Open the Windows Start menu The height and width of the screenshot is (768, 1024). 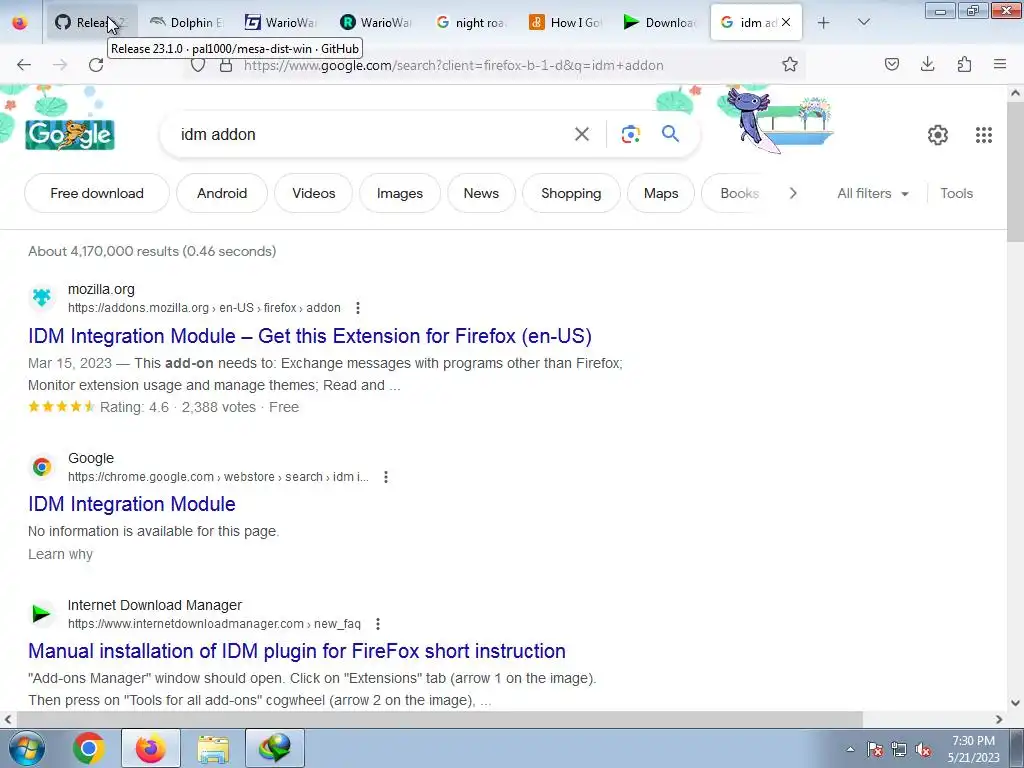(27, 748)
